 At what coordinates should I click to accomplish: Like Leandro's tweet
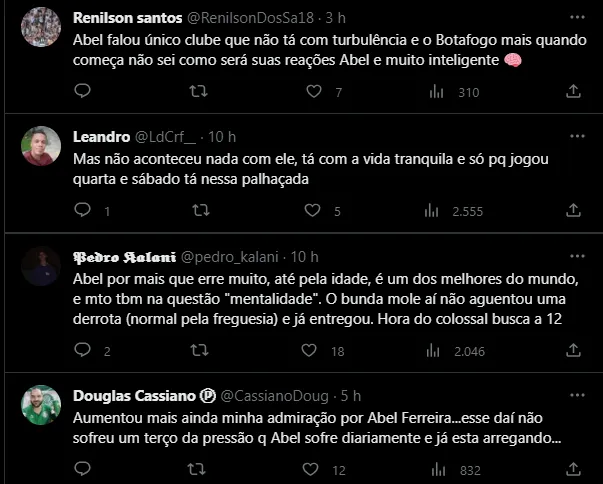click(x=315, y=211)
